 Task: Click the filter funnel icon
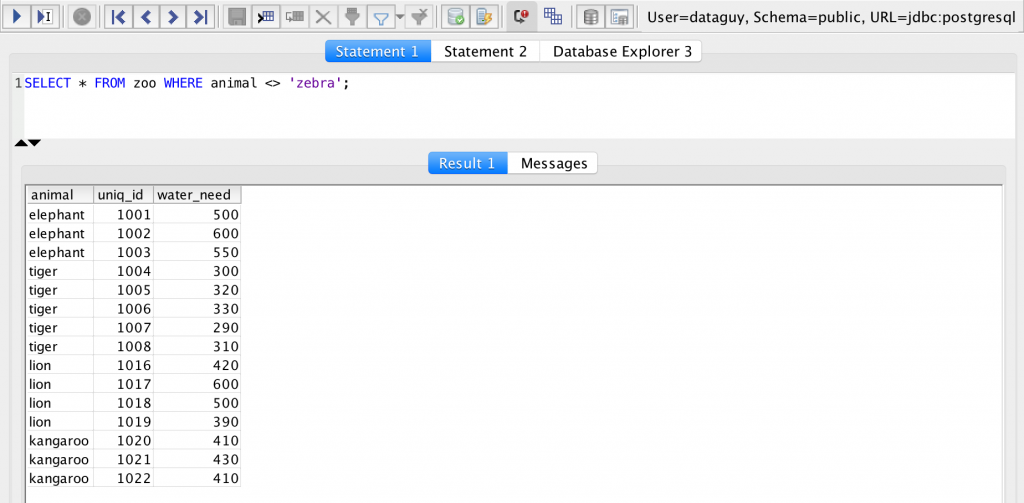coord(381,16)
